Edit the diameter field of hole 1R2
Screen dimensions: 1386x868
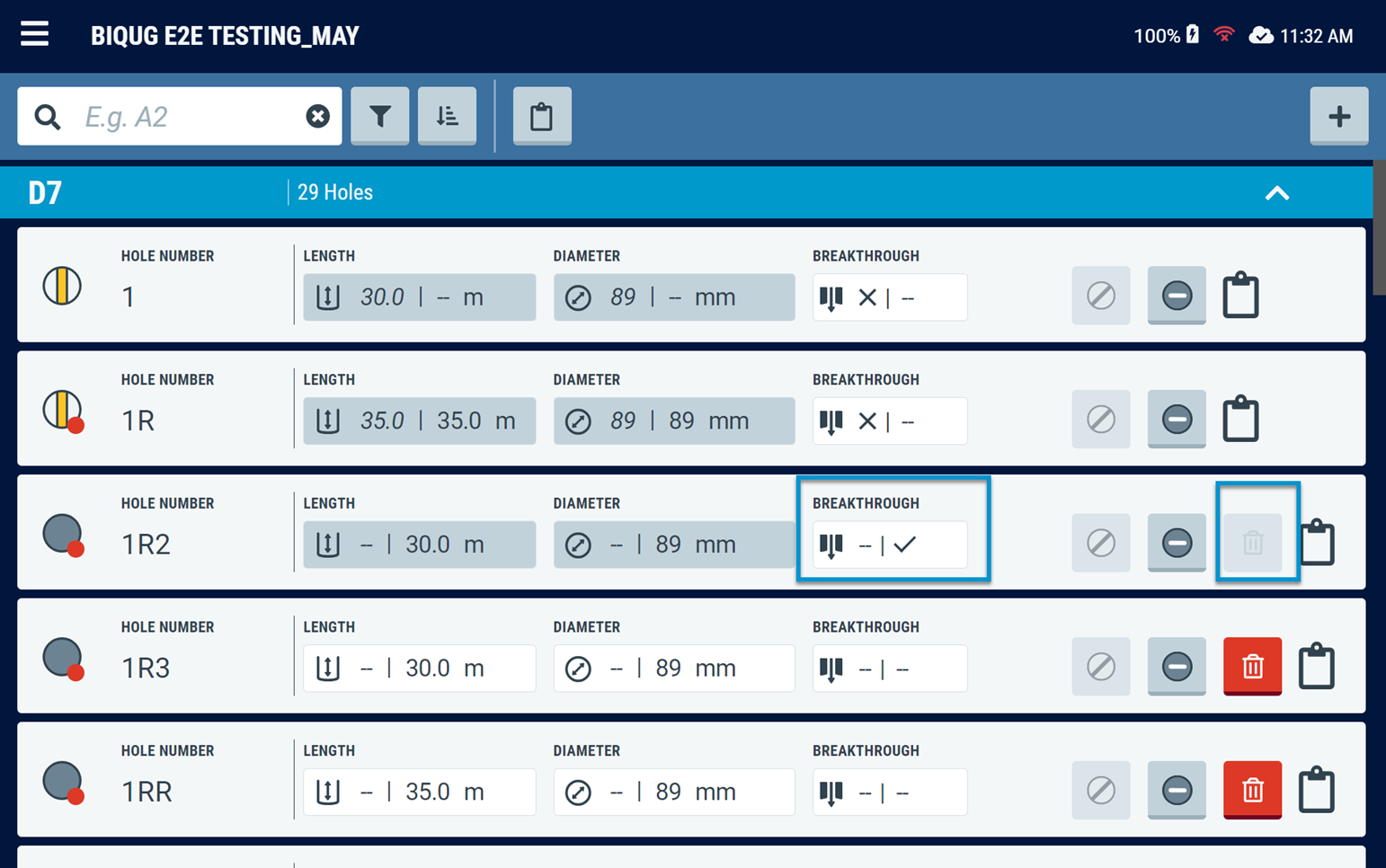coord(674,545)
